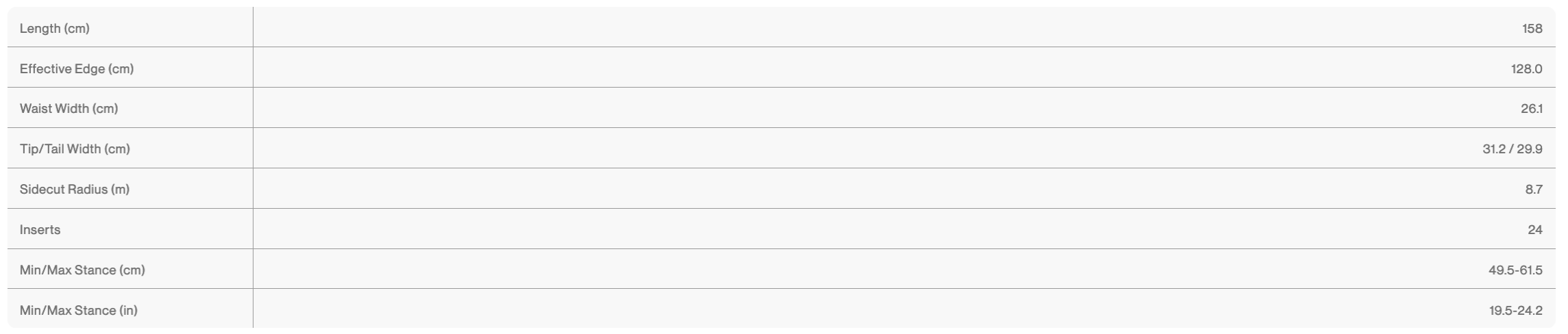The image size is (1568, 334).
Task: Click the sidecut radius value 8.7
Action: [x=1533, y=190]
